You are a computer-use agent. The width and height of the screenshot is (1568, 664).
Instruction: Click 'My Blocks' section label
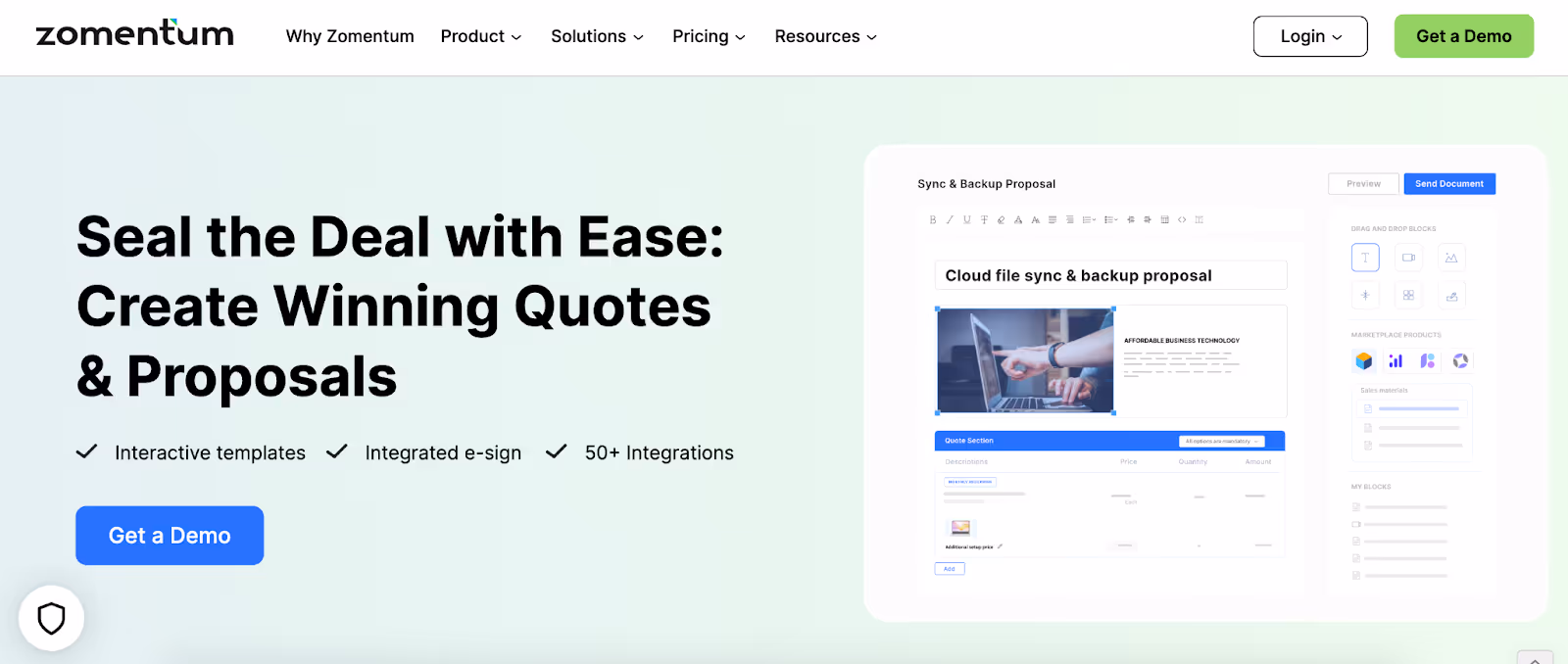(1371, 487)
